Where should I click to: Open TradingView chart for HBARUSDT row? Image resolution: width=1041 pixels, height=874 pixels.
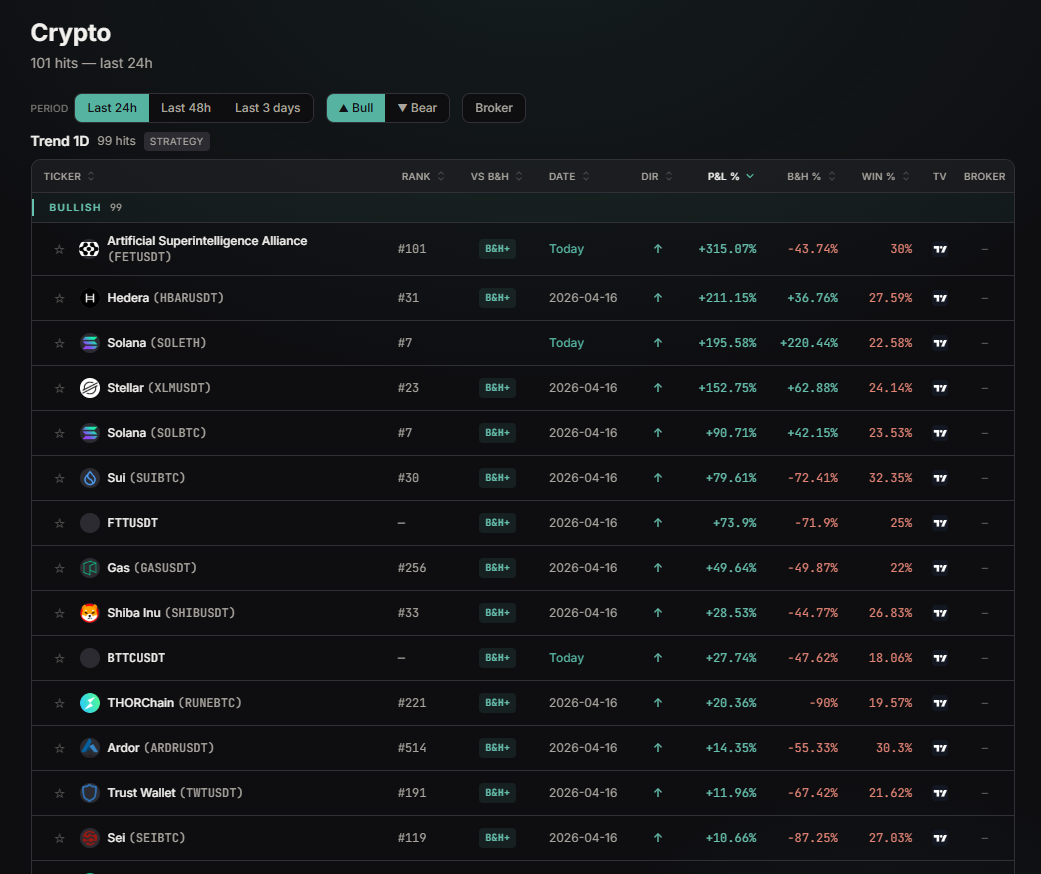(939, 298)
